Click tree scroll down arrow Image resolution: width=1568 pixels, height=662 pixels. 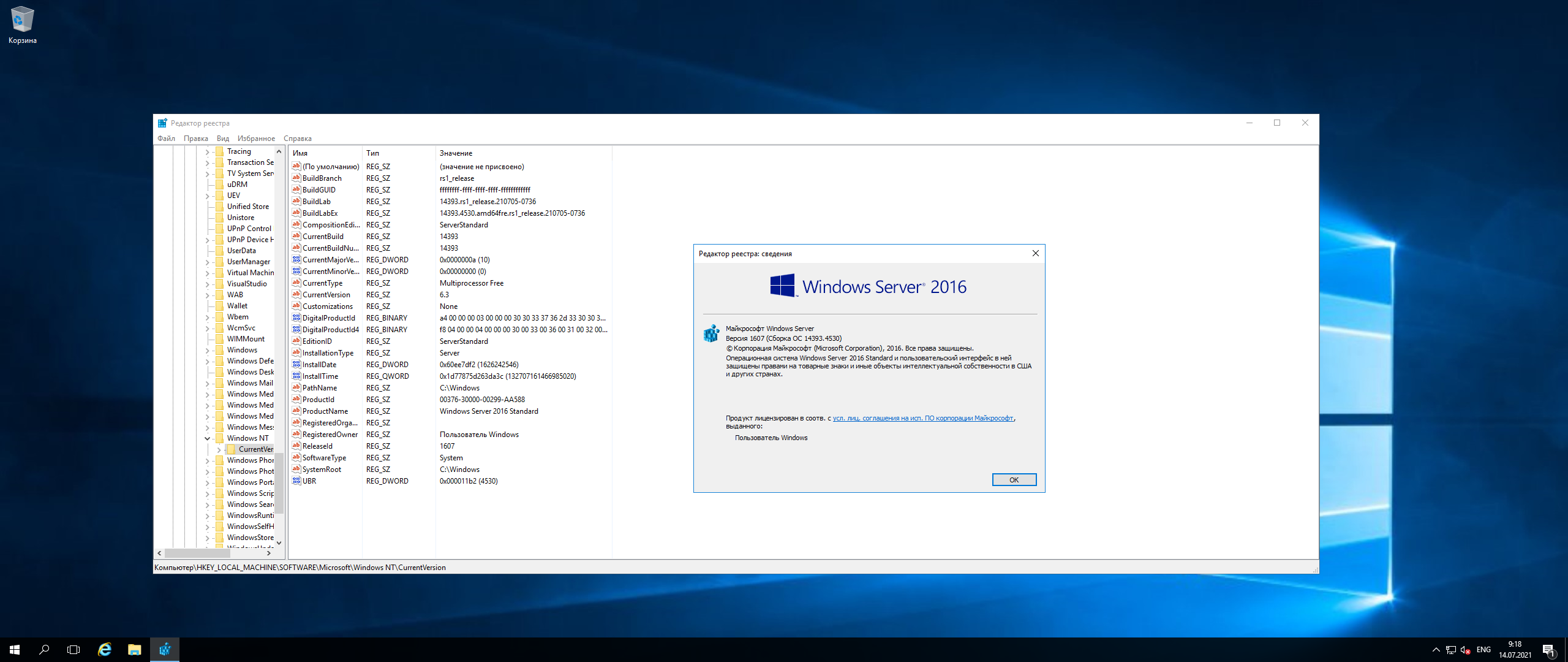point(279,542)
